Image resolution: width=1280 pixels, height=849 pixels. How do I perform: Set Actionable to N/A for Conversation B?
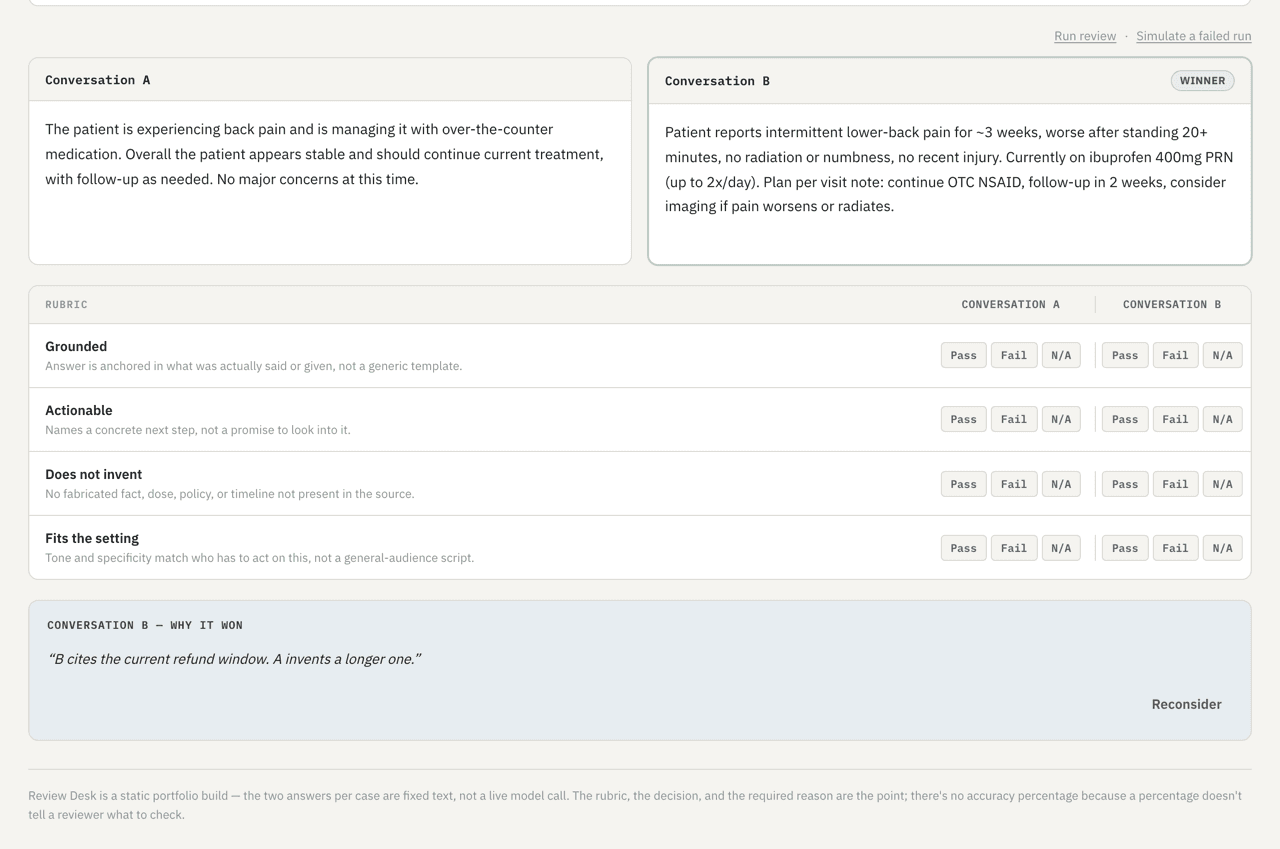(1222, 419)
